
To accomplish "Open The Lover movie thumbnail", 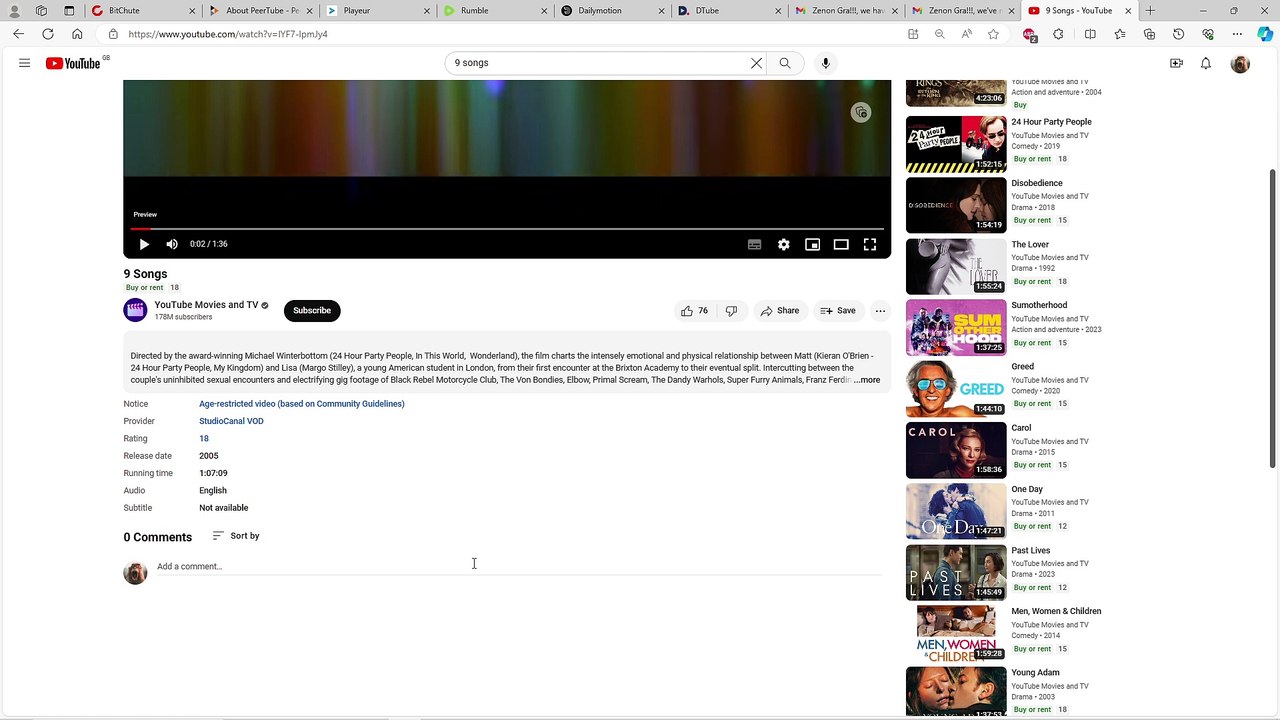I will (x=956, y=266).
